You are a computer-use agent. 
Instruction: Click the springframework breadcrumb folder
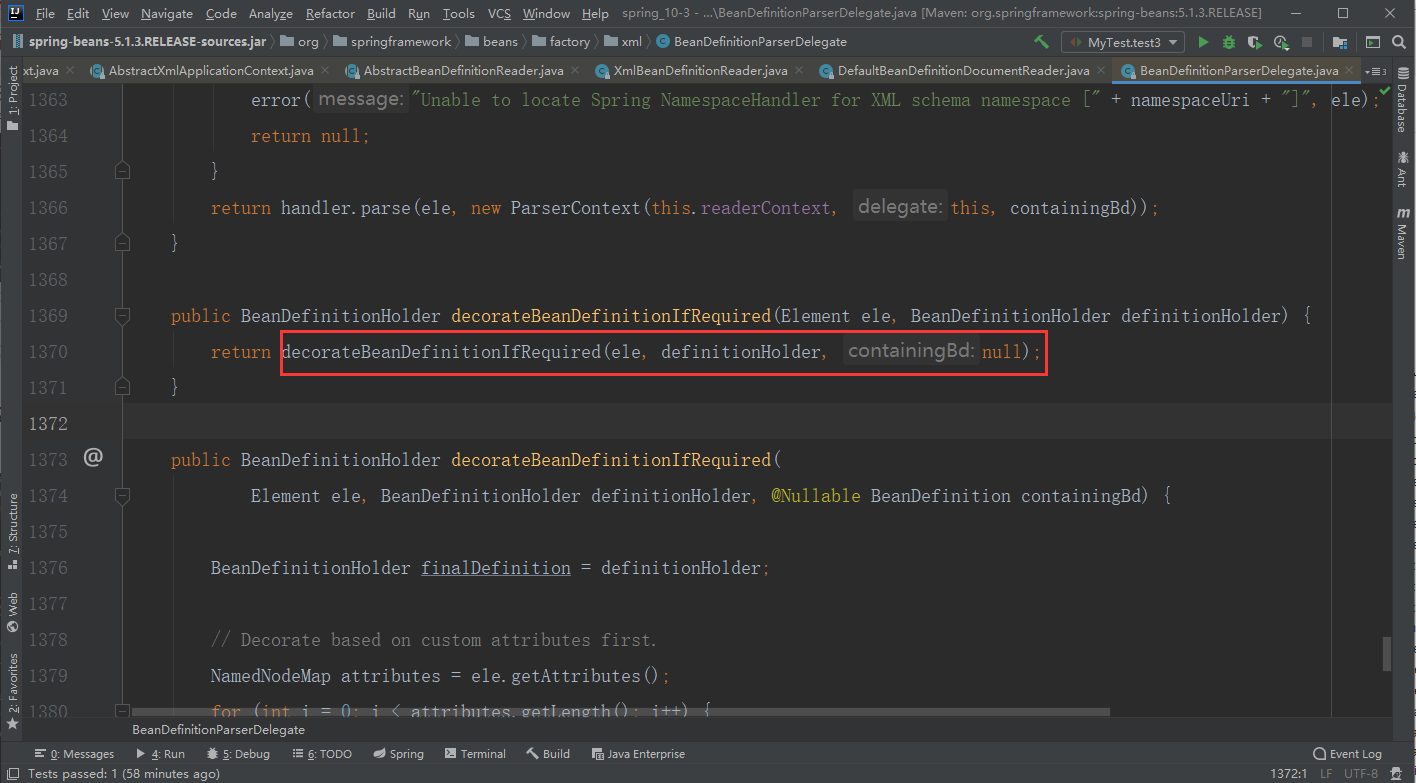click(391, 42)
